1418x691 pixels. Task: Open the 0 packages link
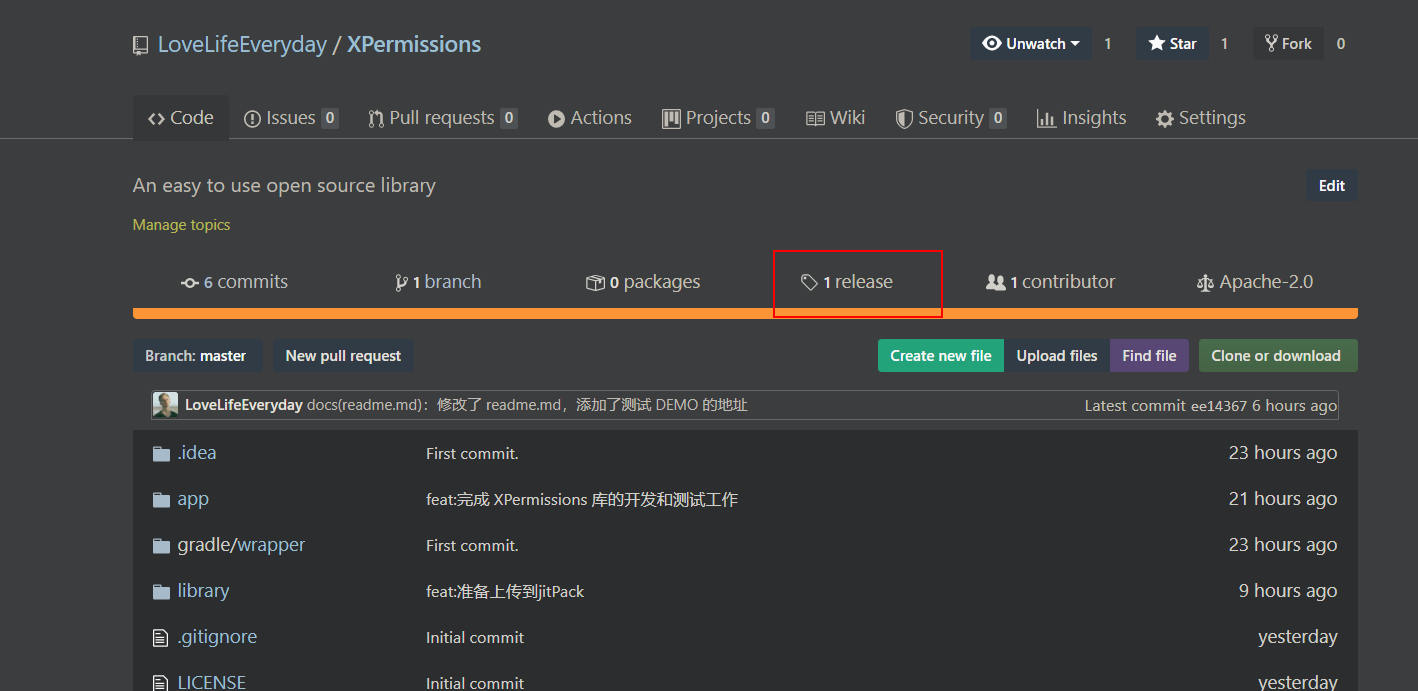tap(643, 283)
